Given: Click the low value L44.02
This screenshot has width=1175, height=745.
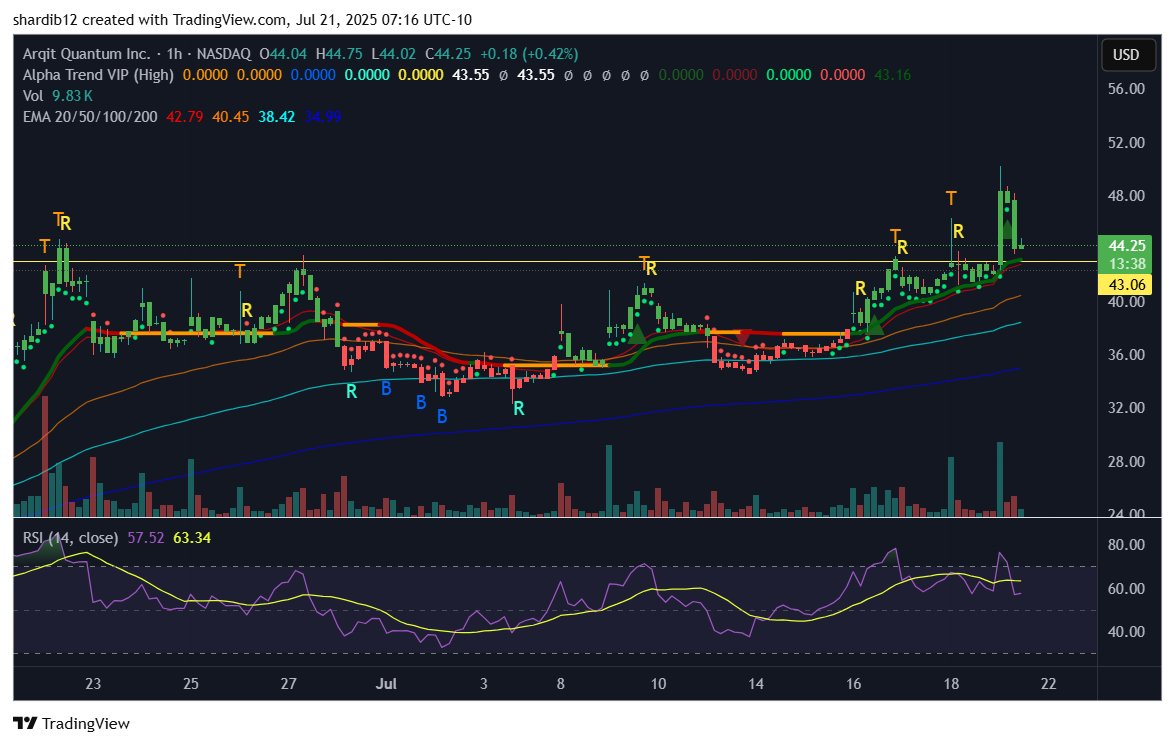Looking at the screenshot, I should pyautogui.click(x=393, y=54).
